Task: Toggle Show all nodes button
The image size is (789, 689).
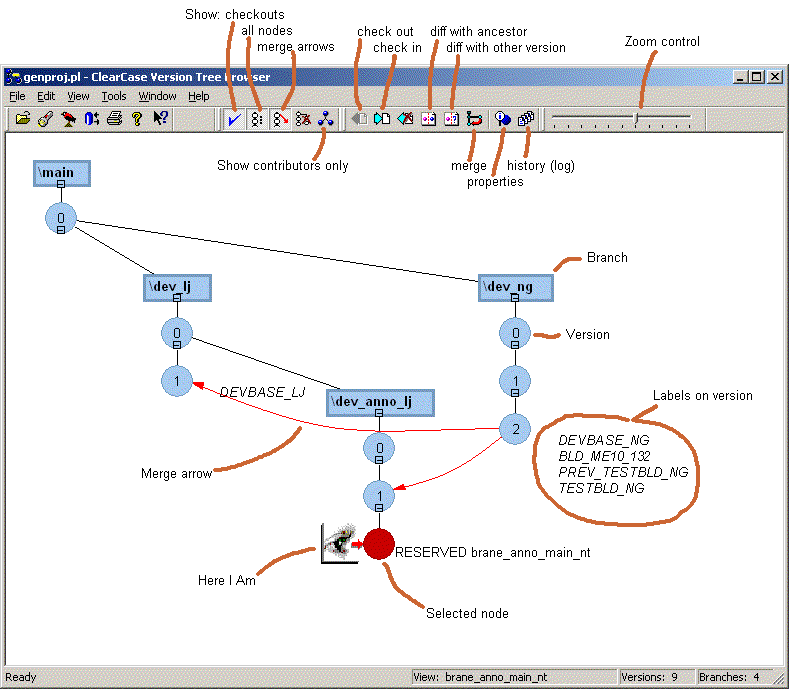Action: click(257, 120)
